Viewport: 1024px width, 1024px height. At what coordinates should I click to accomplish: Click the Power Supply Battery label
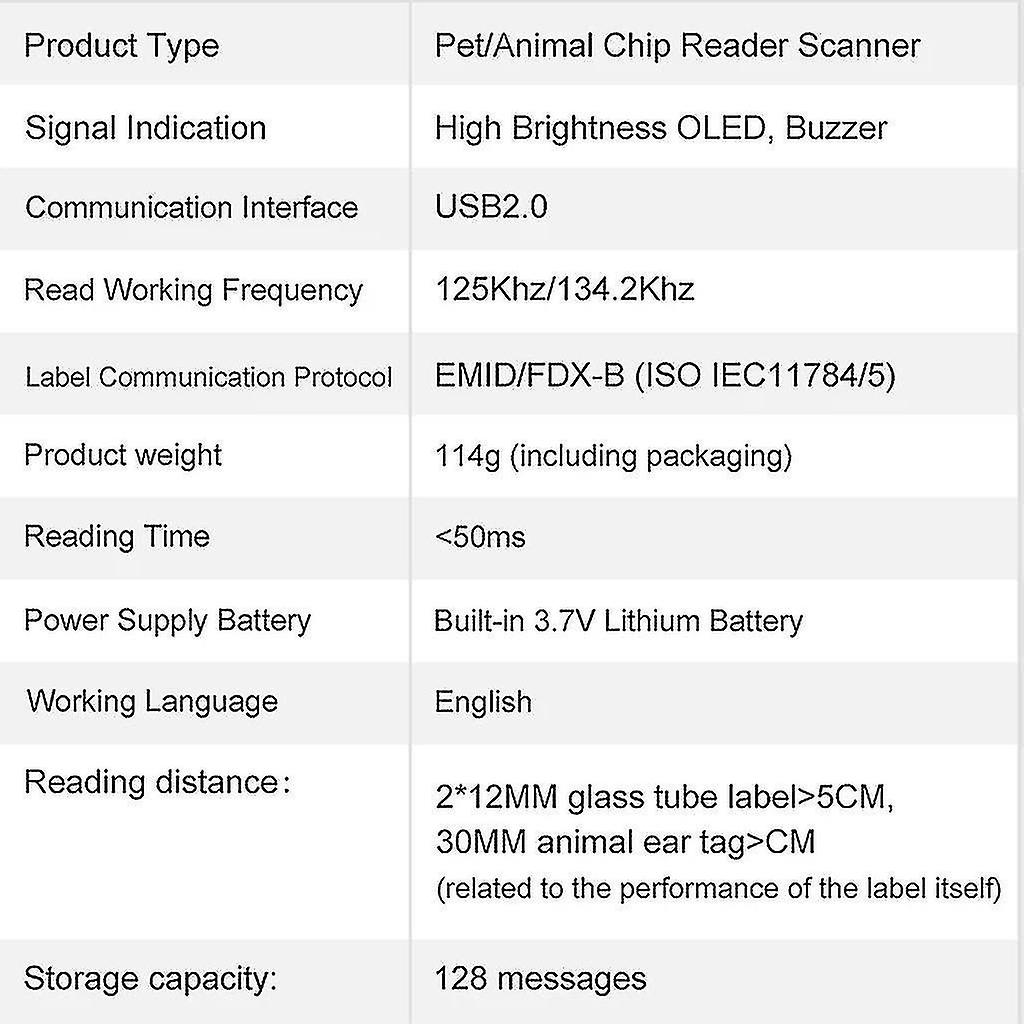tap(167, 620)
